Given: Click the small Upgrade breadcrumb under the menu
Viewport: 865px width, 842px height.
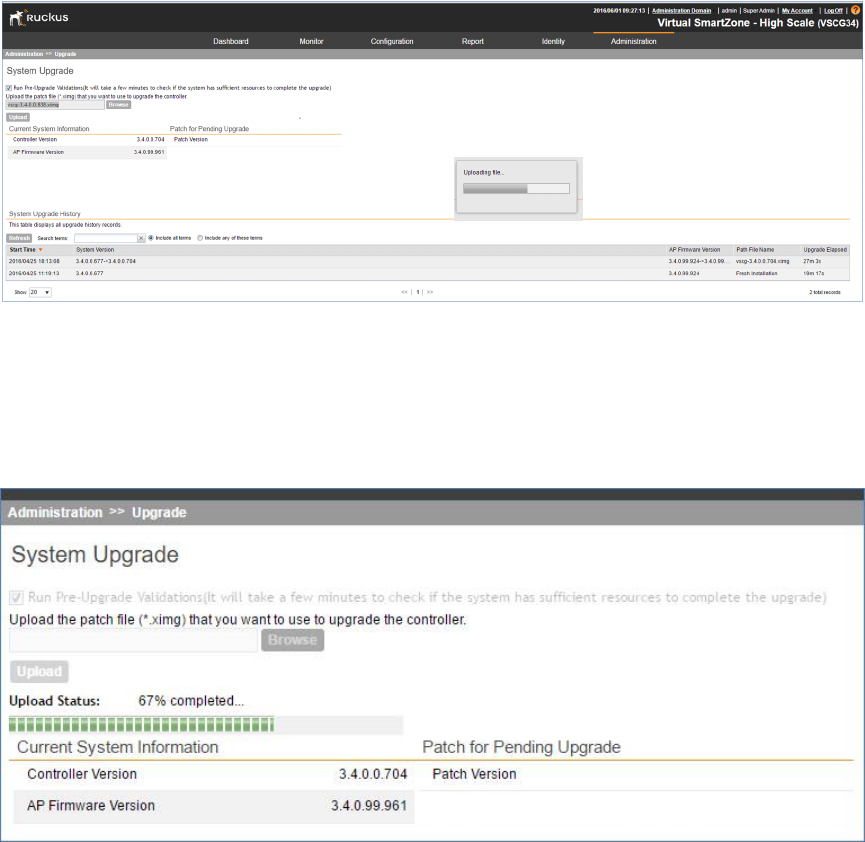Looking at the screenshot, I should pyautogui.click(x=65, y=54).
